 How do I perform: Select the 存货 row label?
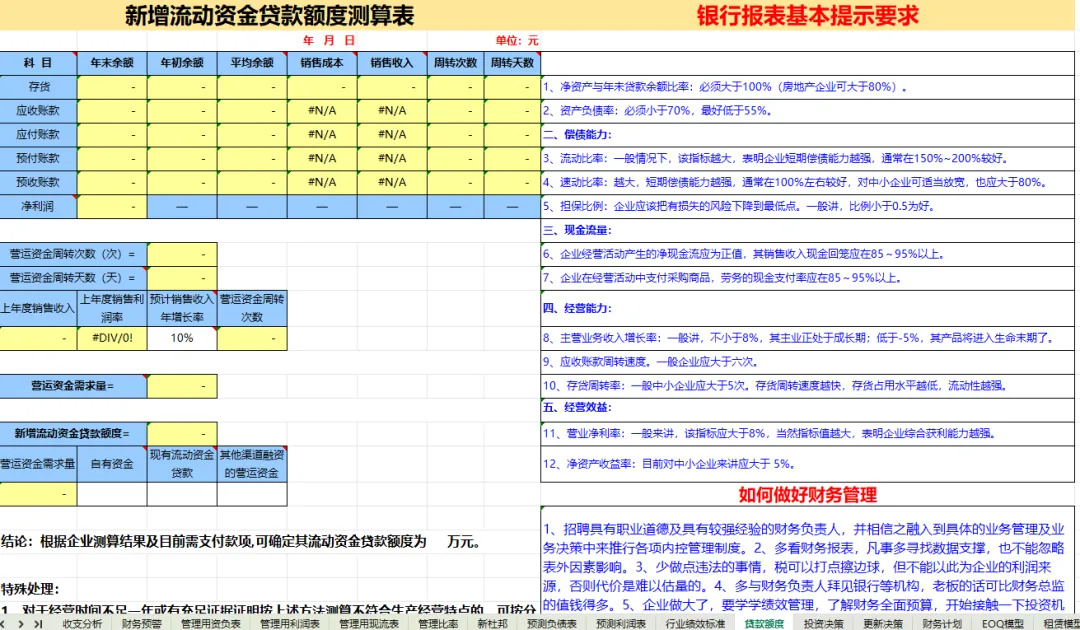point(38,87)
